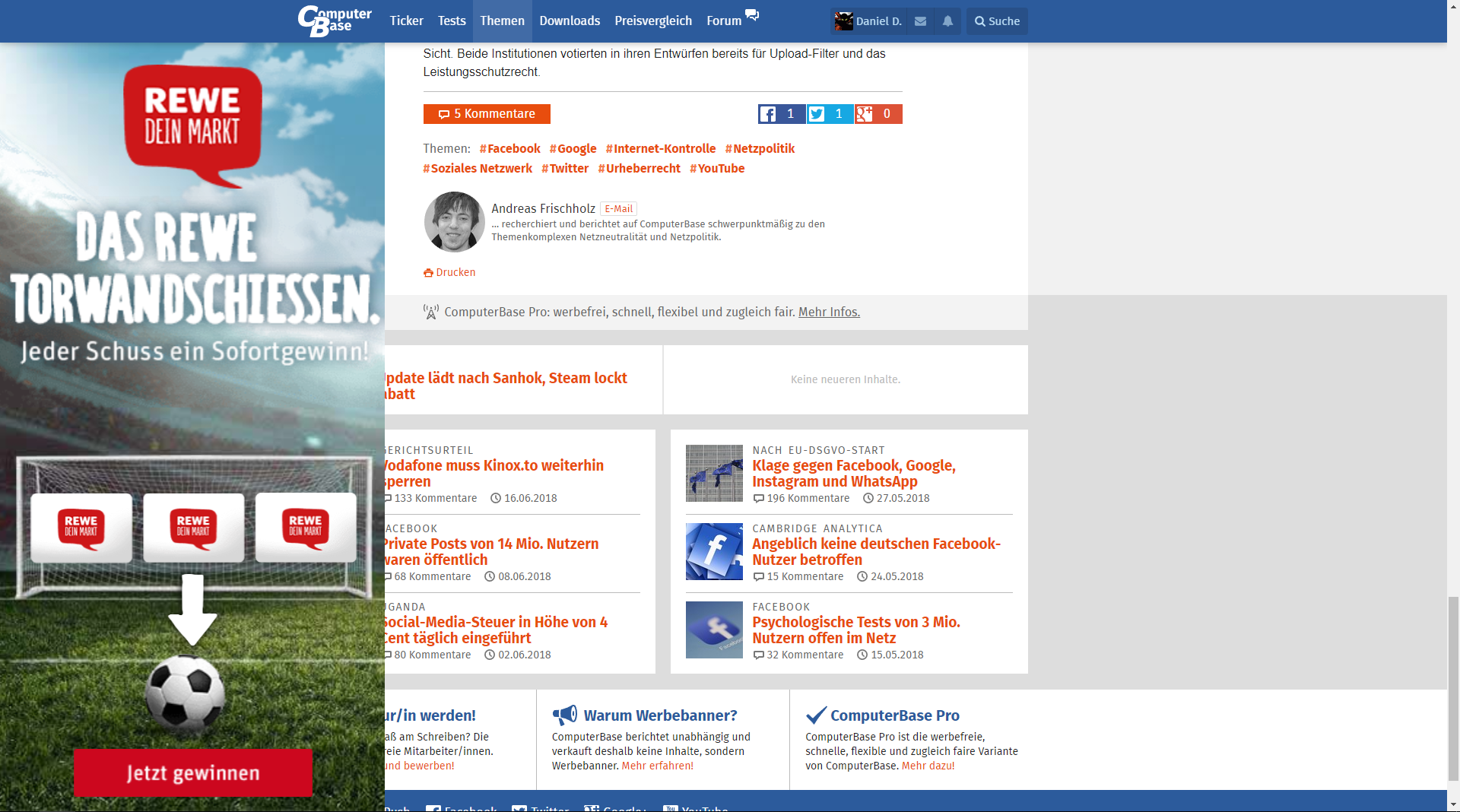
Task: Open Sanhok update Steam article headline
Action: click(505, 386)
